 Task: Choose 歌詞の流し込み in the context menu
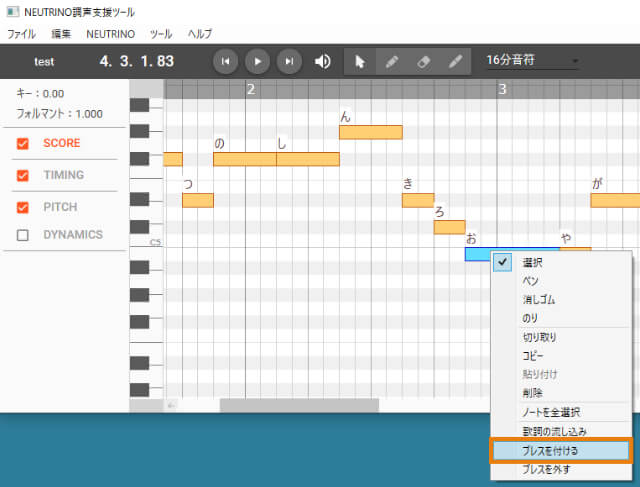pos(561,431)
